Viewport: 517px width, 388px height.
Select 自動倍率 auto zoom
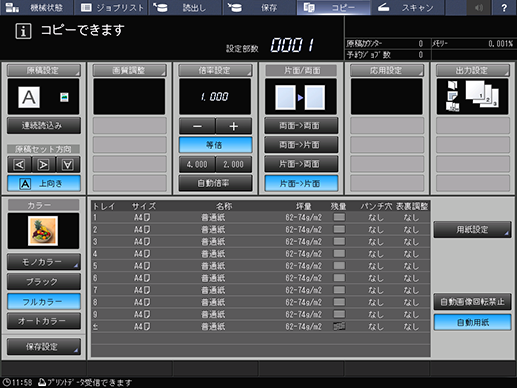(215, 183)
